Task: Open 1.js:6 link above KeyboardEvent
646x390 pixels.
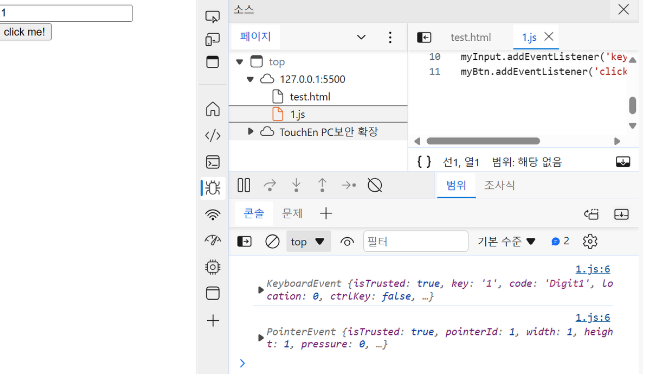Action: (592, 269)
